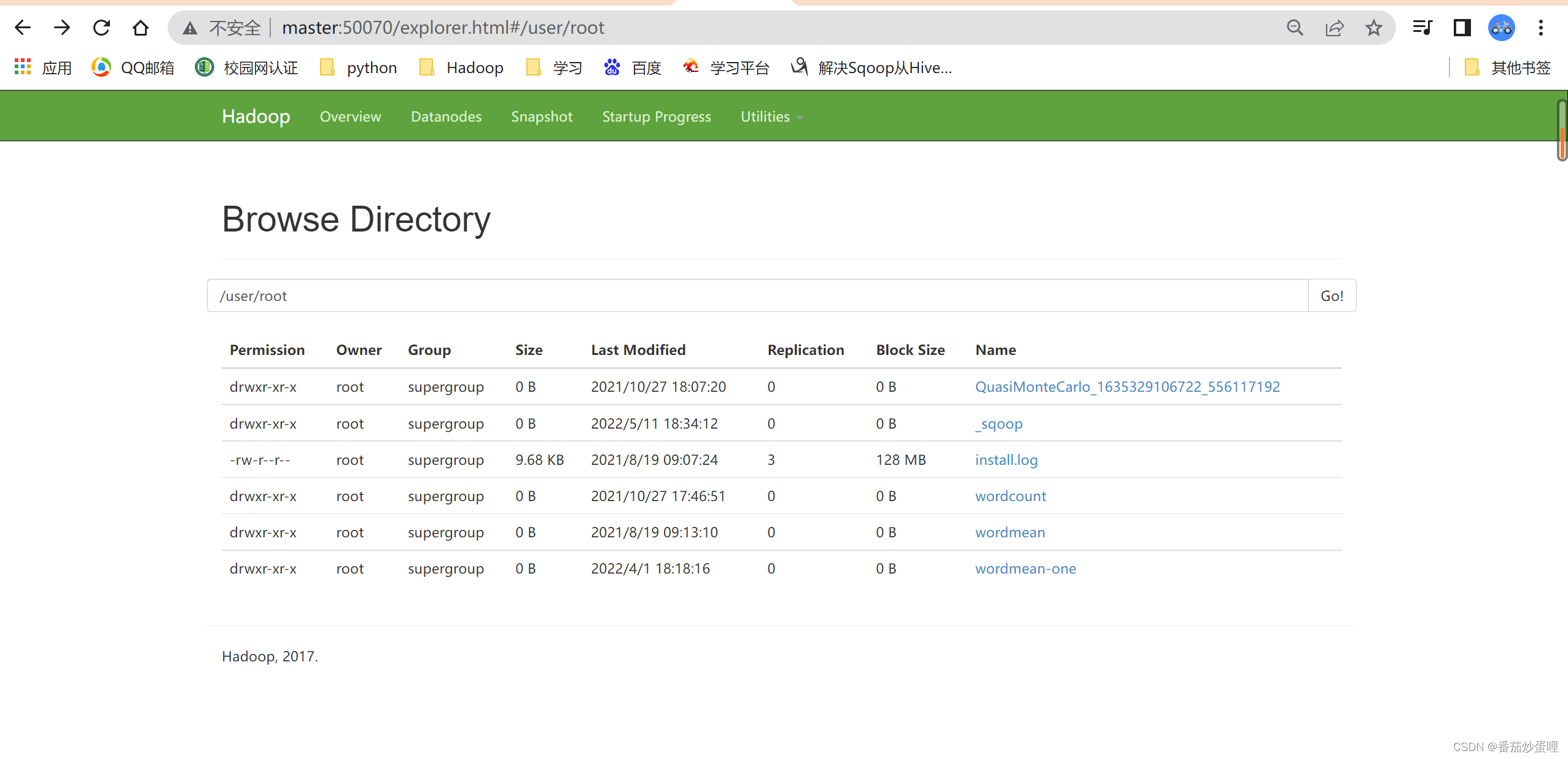Open the _sqoop directory
Viewport: 1568px width, 759px height.
pos(998,423)
